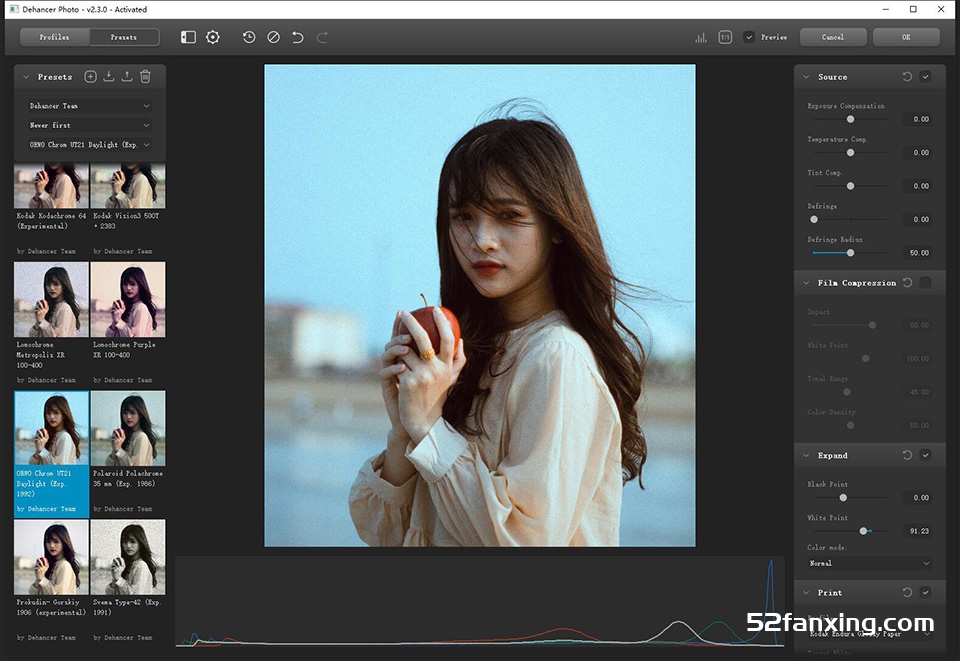Confirm with the OK button
960x661 pixels.
[906, 37]
